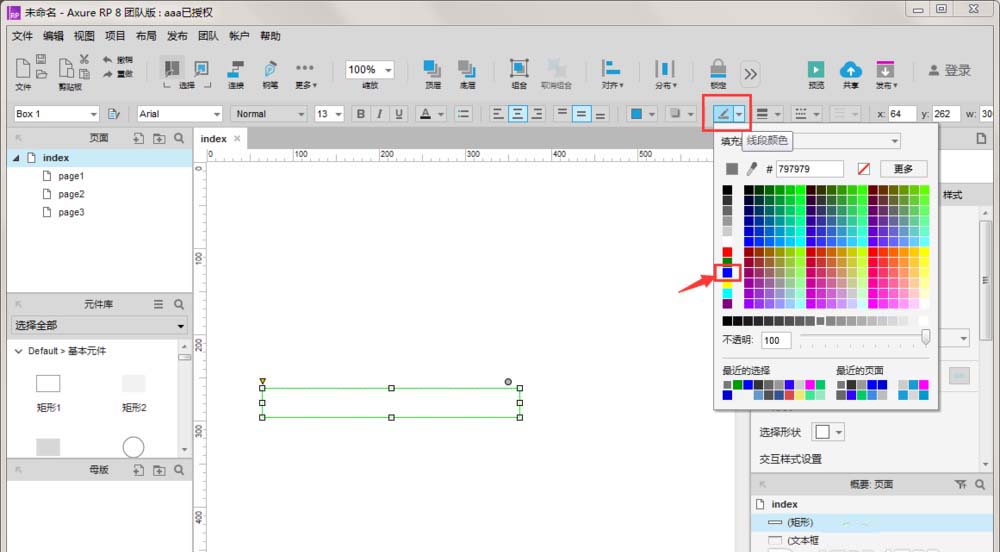Viewport: 1000px width, 552px height.
Task: Open the 编辑 menu
Action: pos(53,36)
